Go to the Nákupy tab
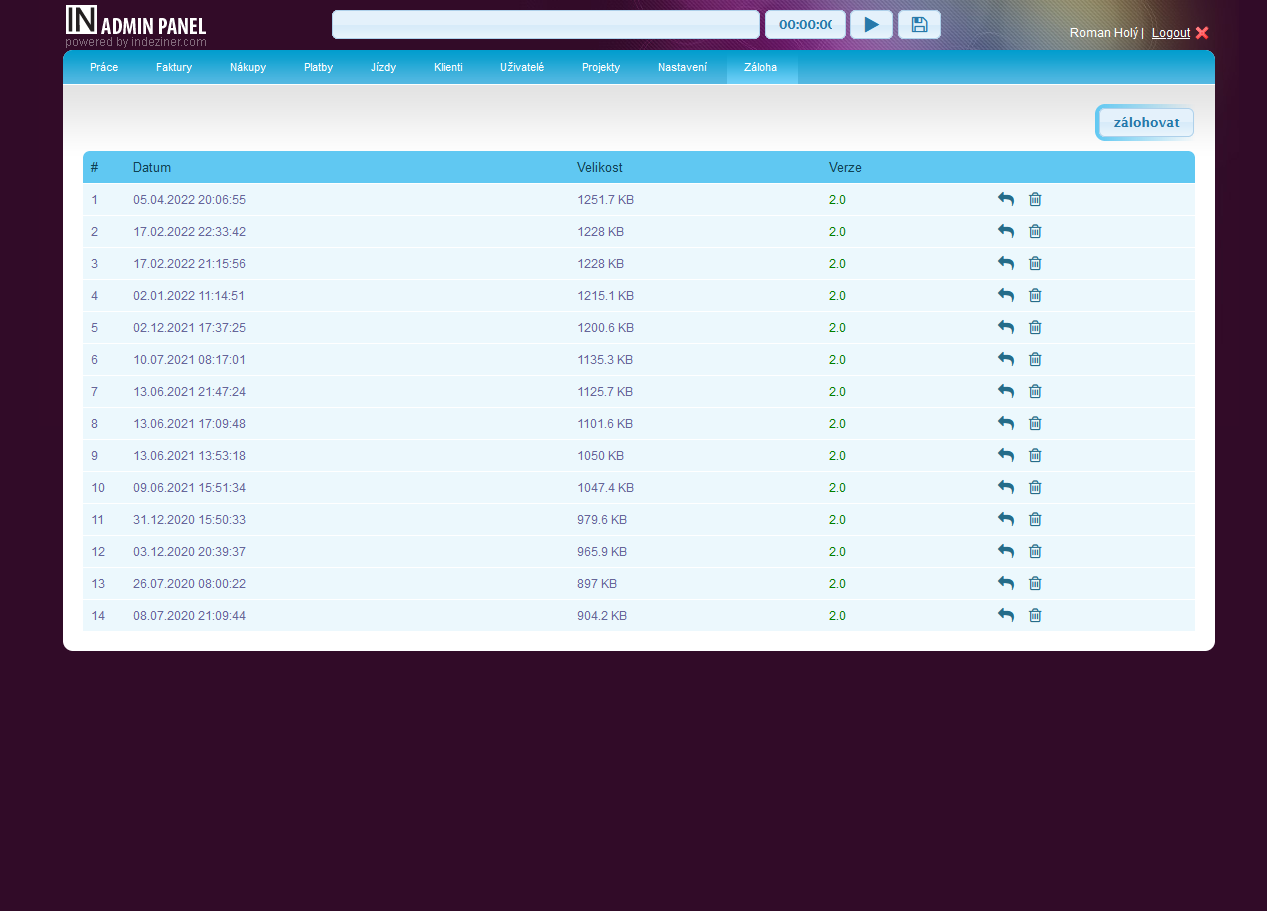The height and width of the screenshot is (911, 1267). (248, 67)
